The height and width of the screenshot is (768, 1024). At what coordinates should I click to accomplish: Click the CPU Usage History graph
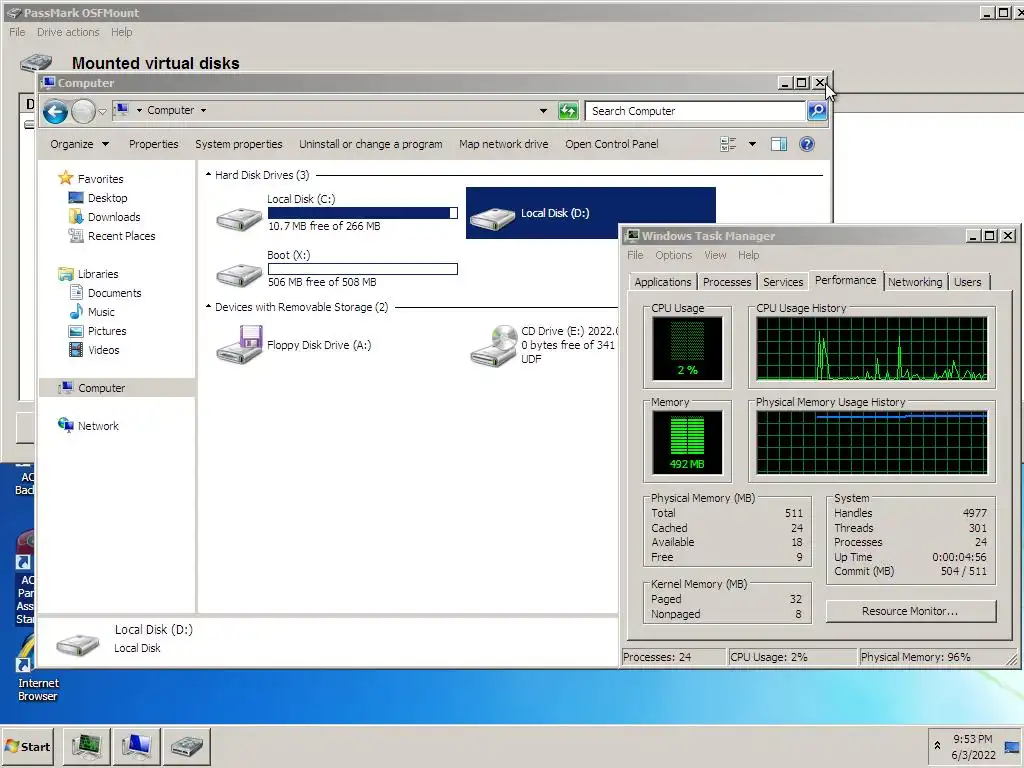(871, 349)
